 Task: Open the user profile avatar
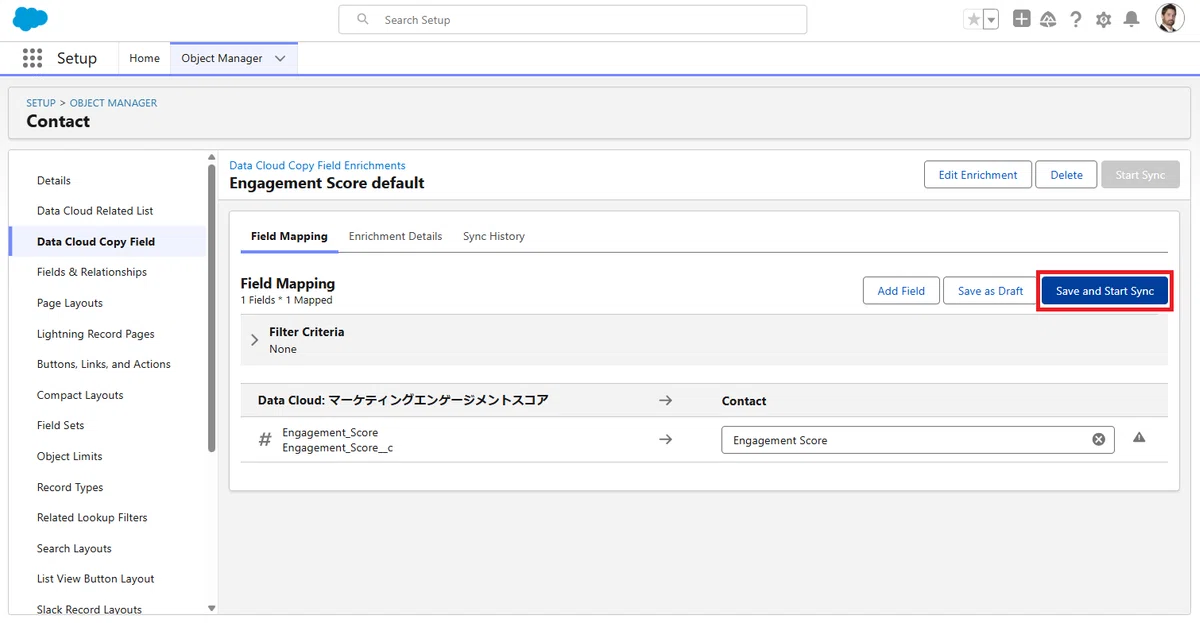(x=1169, y=18)
